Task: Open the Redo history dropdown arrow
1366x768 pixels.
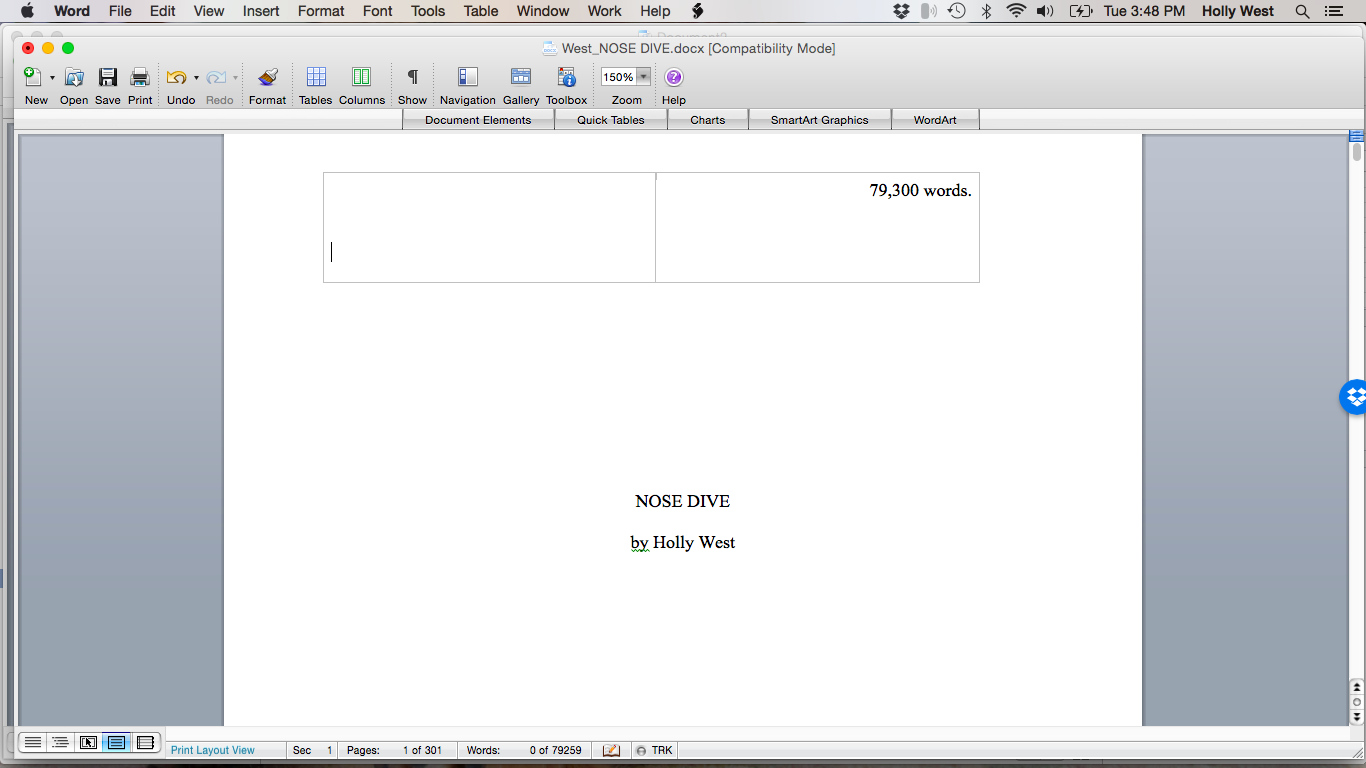Action: pos(236,78)
